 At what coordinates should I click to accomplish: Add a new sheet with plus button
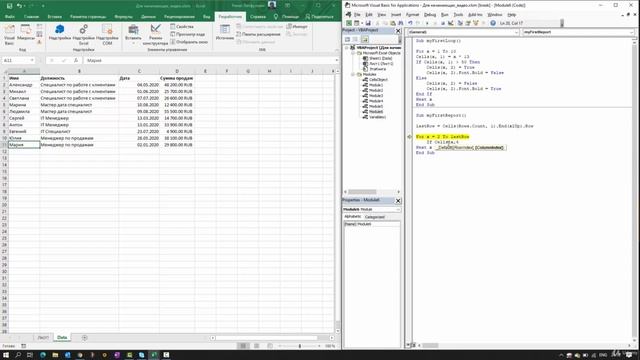click(84, 338)
